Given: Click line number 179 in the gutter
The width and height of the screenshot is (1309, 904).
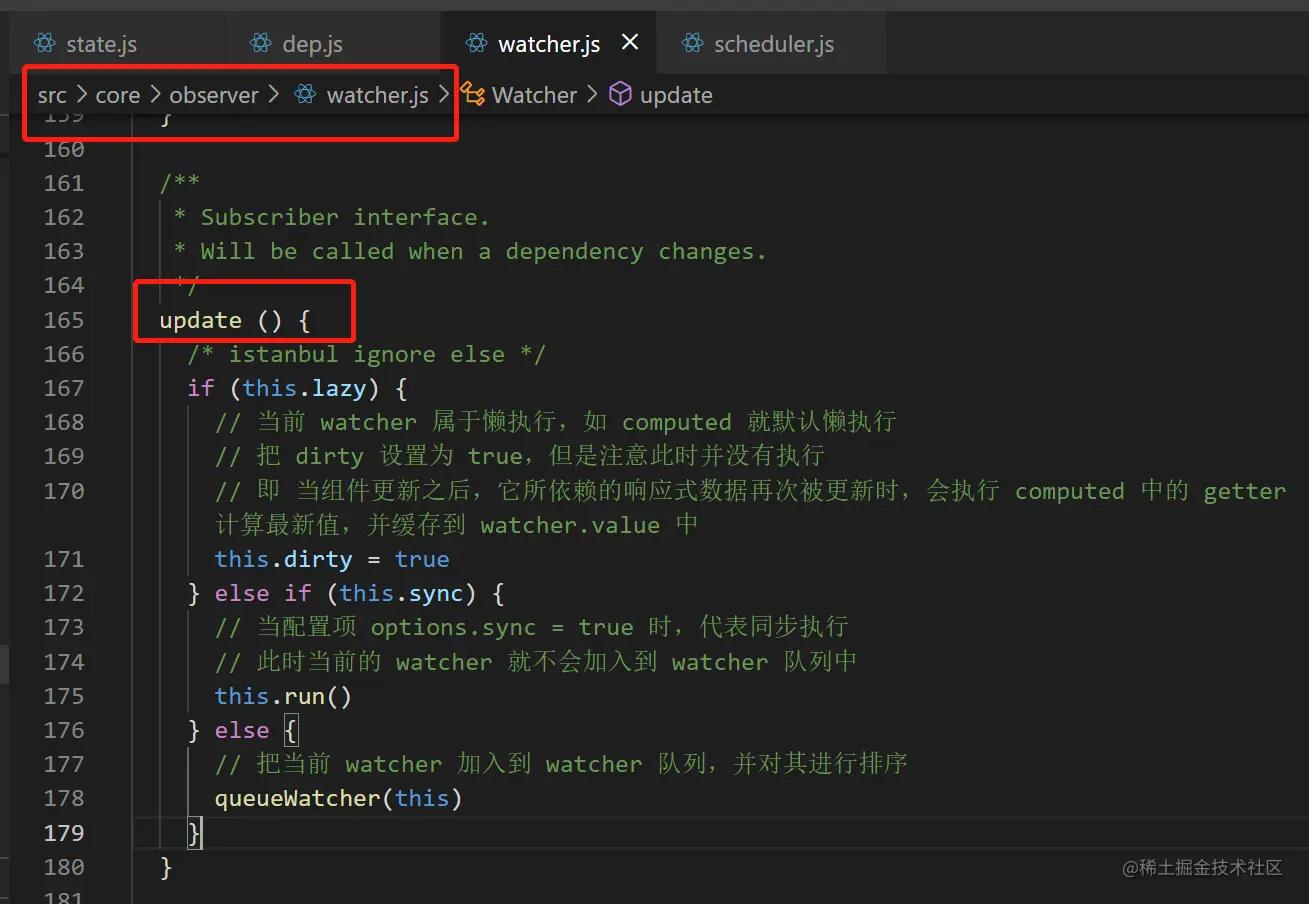Looking at the screenshot, I should click(x=64, y=833).
